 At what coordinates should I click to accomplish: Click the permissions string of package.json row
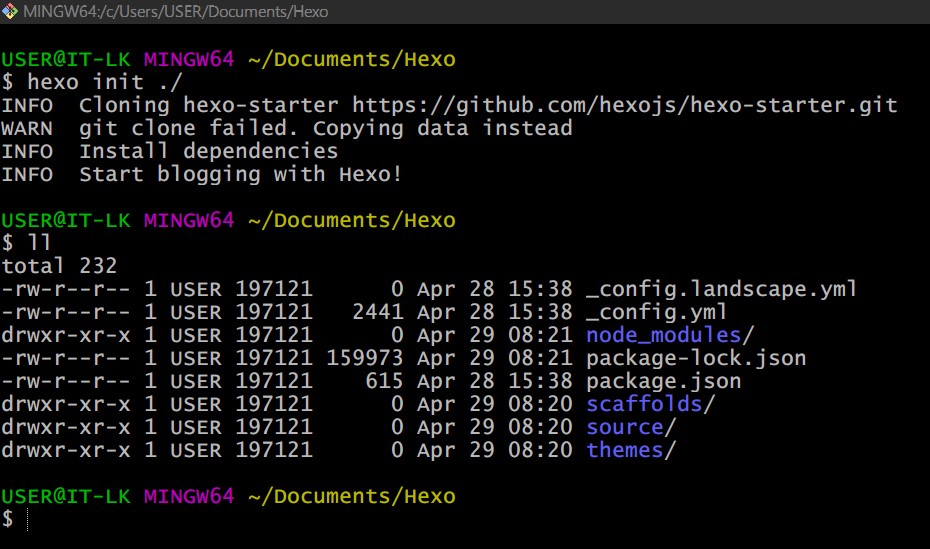[65, 381]
